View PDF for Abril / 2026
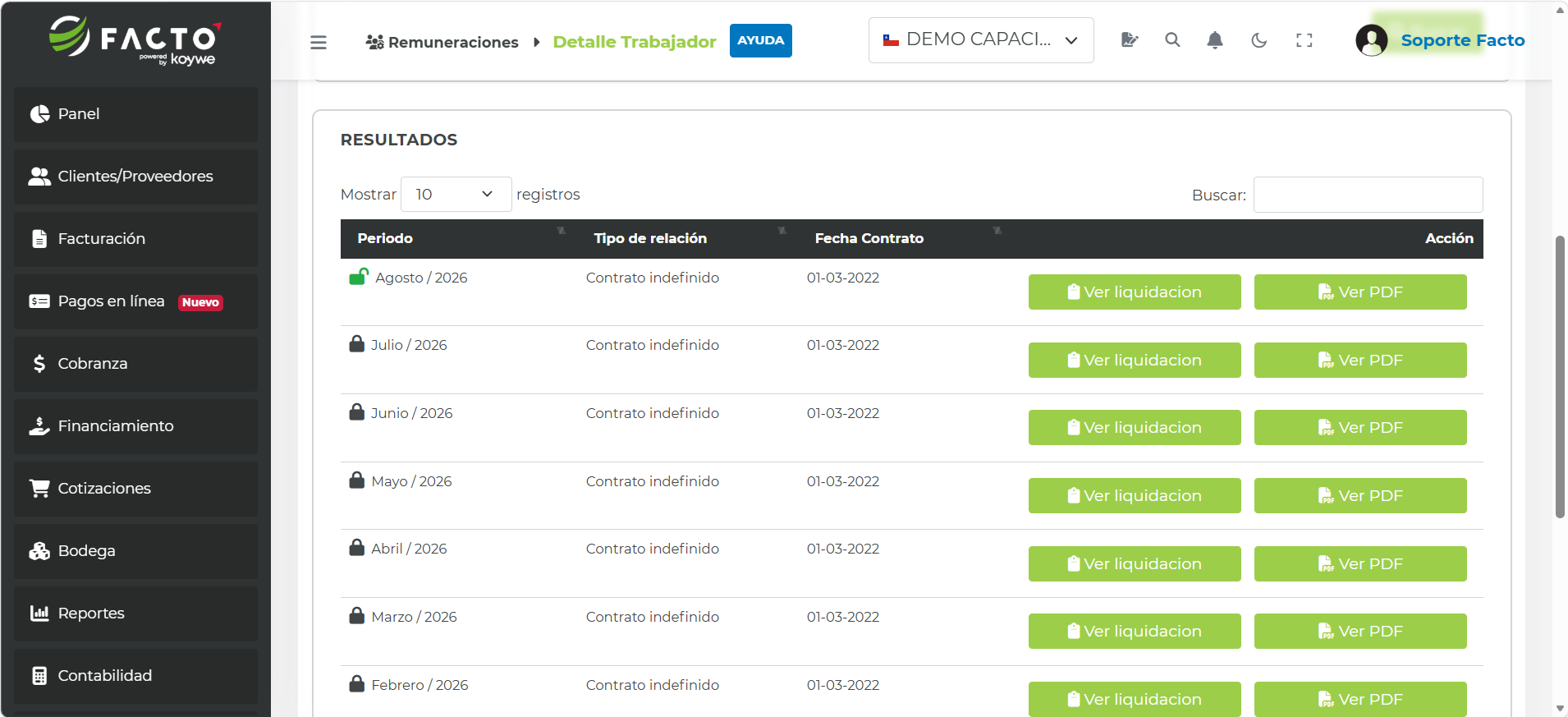This screenshot has width=1568, height=717. coord(1360,564)
